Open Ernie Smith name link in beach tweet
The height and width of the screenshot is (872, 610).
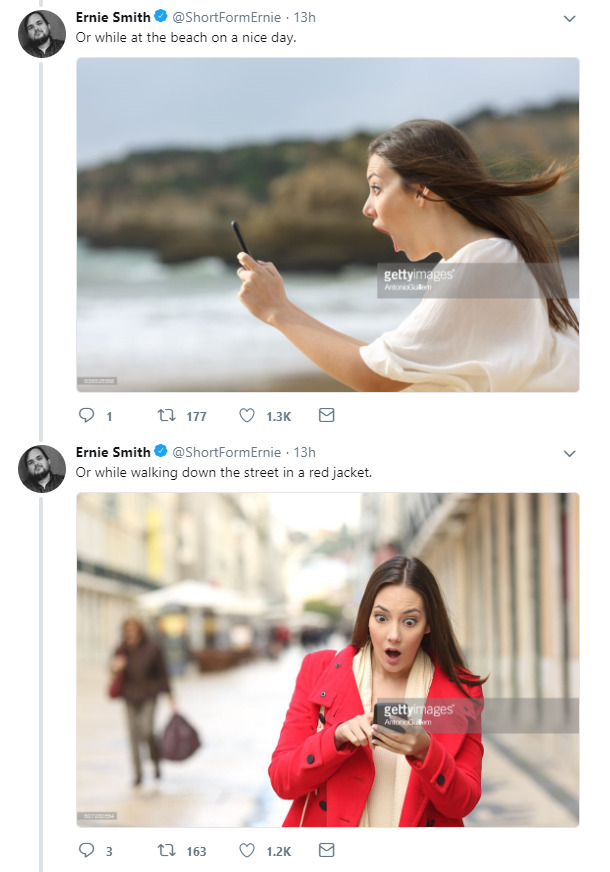pos(113,17)
